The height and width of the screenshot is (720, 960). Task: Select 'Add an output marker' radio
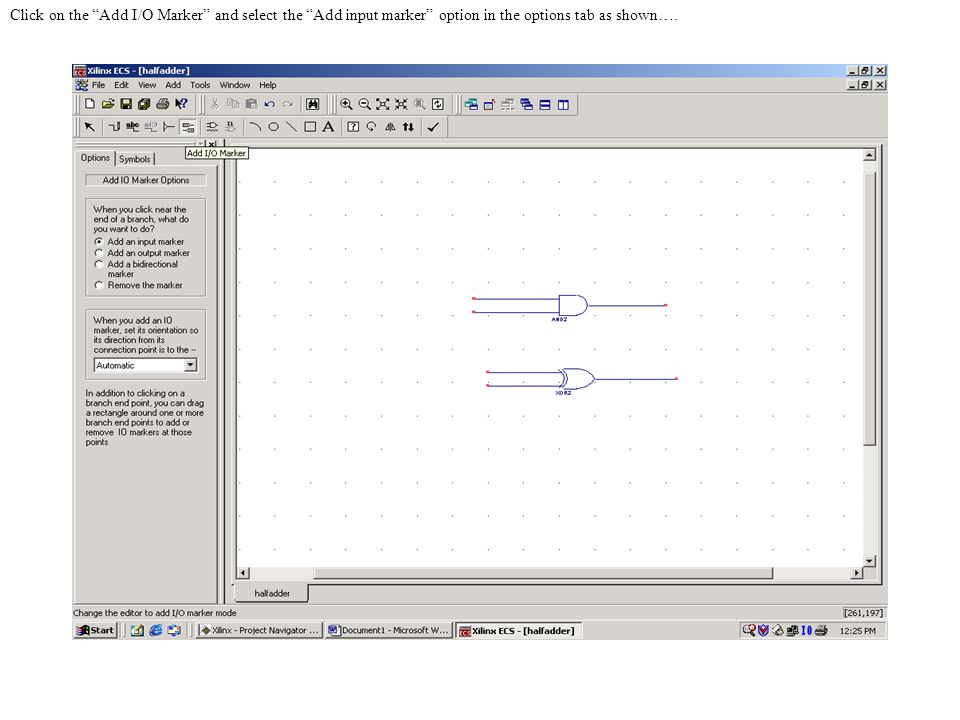(x=99, y=252)
